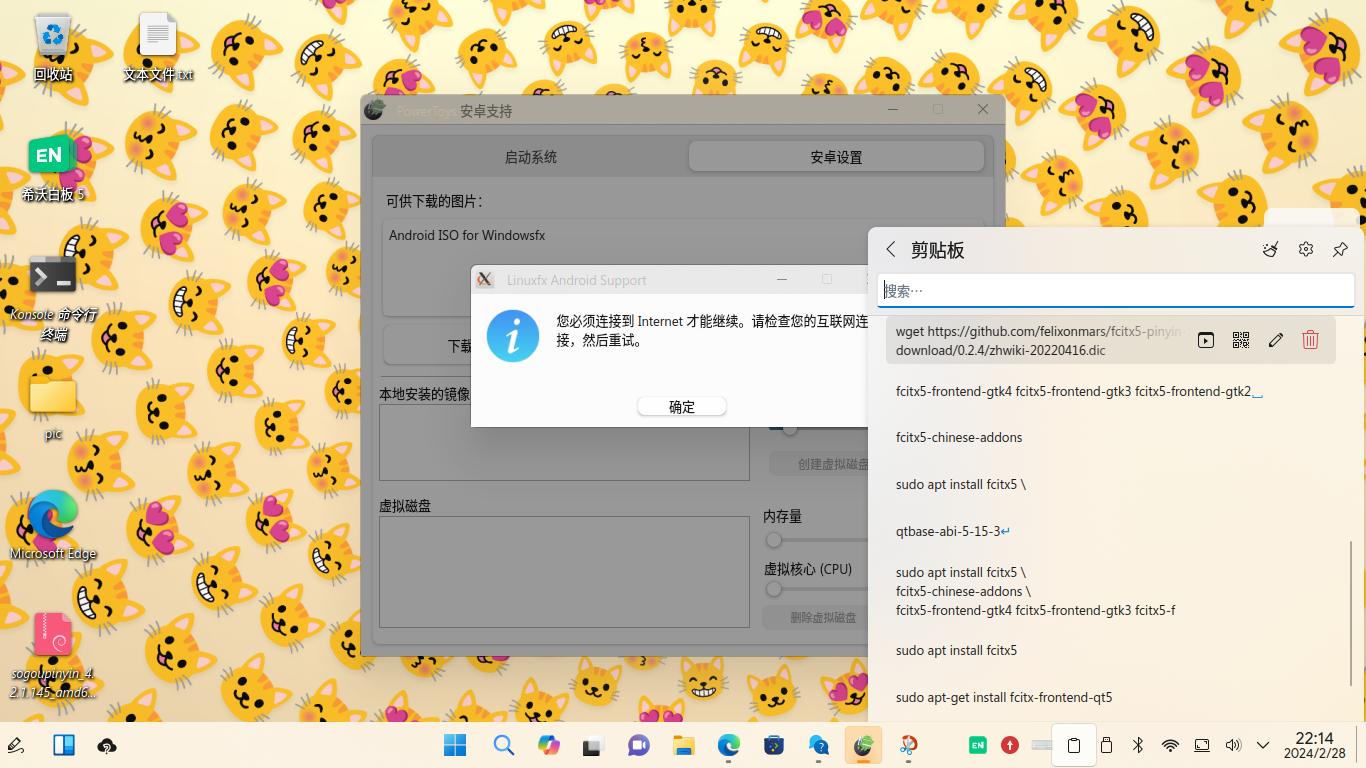Open taskbar search magnifier
The height and width of the screenshot is (768, 1366).
503,745
